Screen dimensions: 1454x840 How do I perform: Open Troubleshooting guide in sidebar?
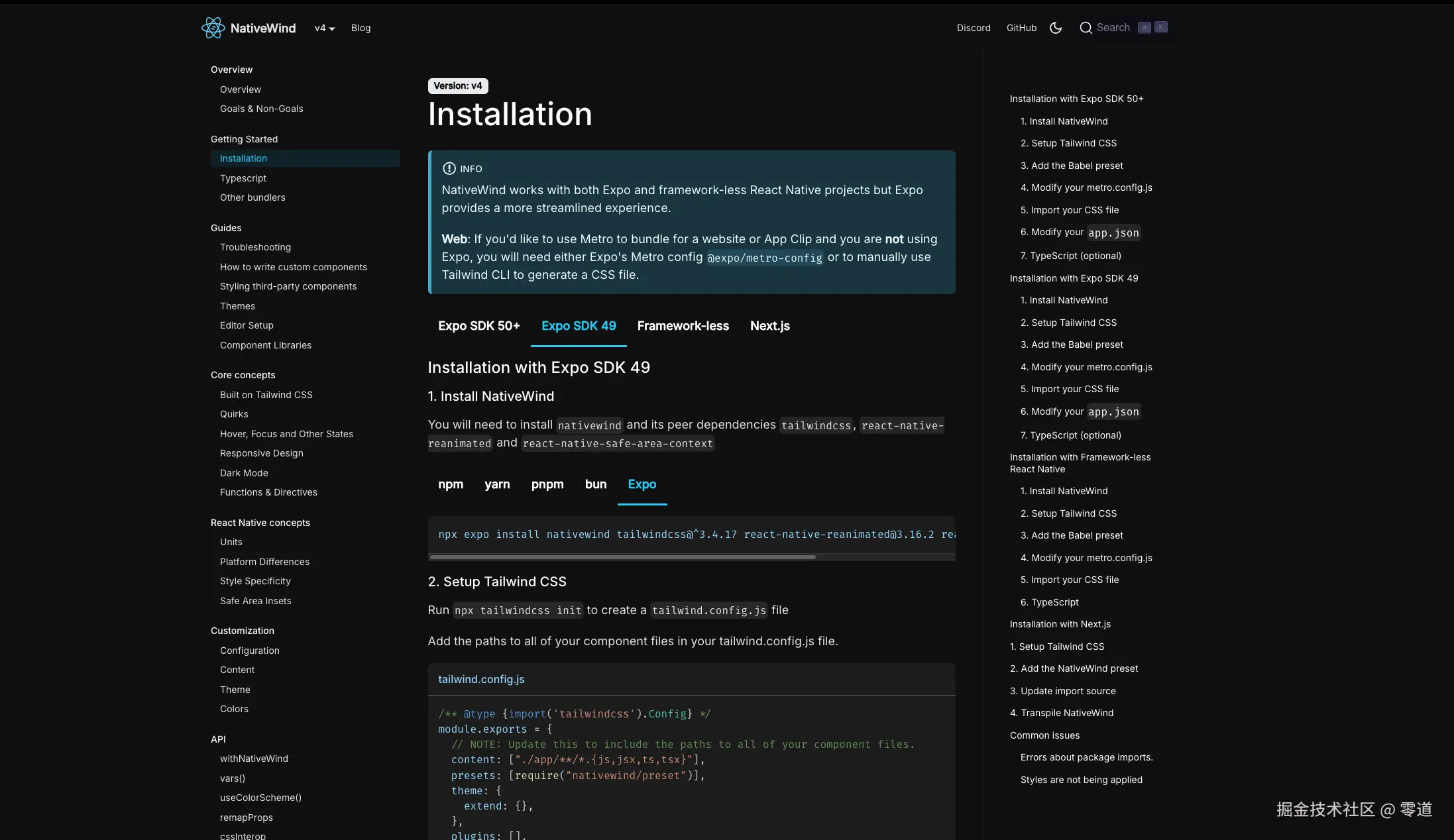point(255,247)
